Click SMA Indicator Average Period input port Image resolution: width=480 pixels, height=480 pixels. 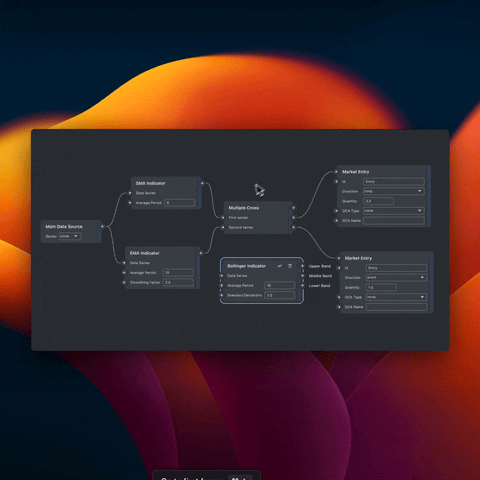coord(130,203)
